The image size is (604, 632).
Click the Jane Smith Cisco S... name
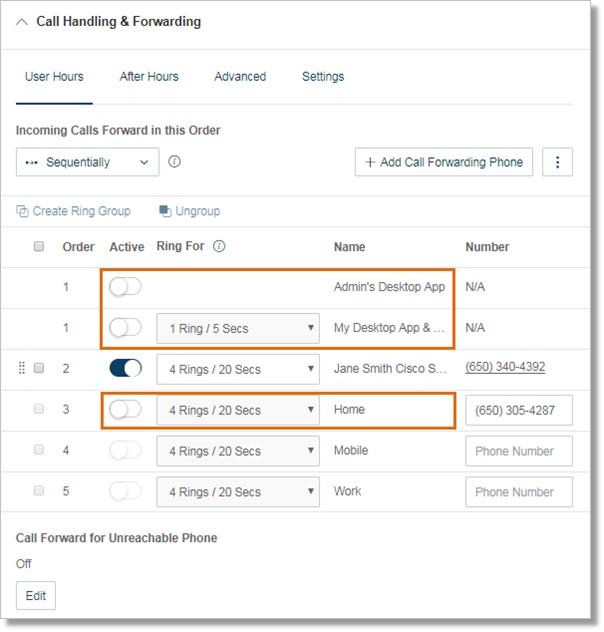(390, 368)
